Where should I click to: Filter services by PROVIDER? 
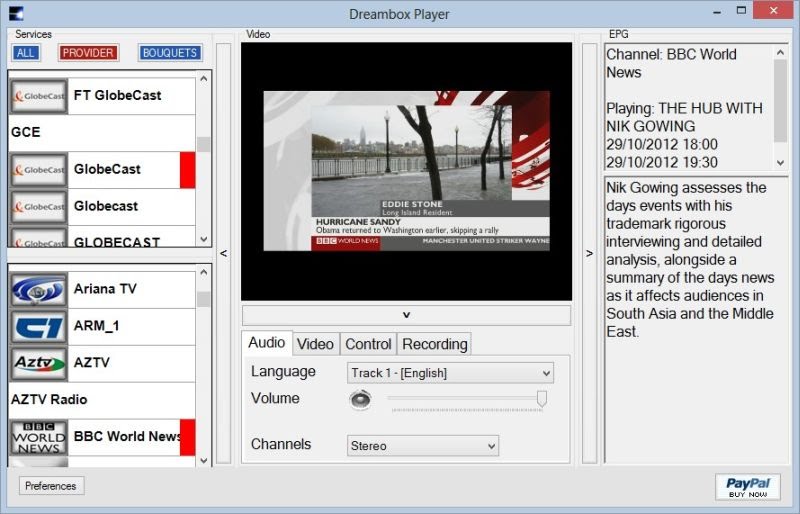(88, 53)
